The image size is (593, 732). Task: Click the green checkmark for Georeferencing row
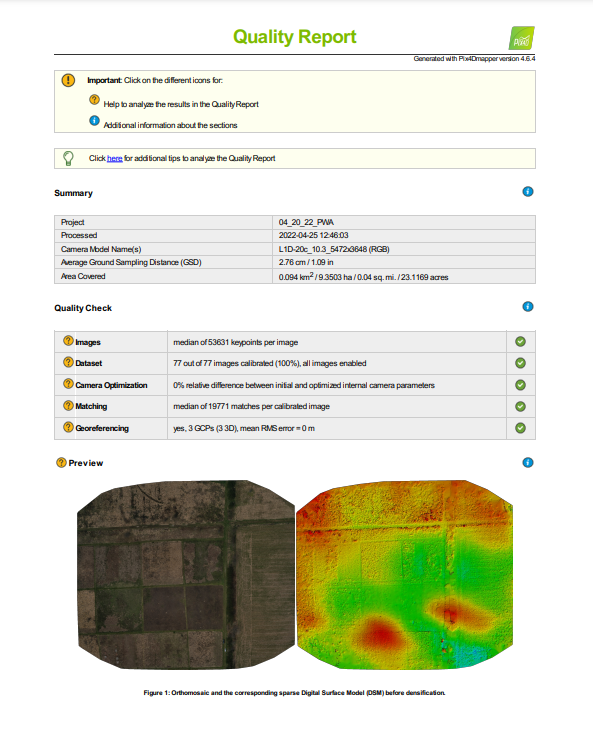(x=520, y=428)
